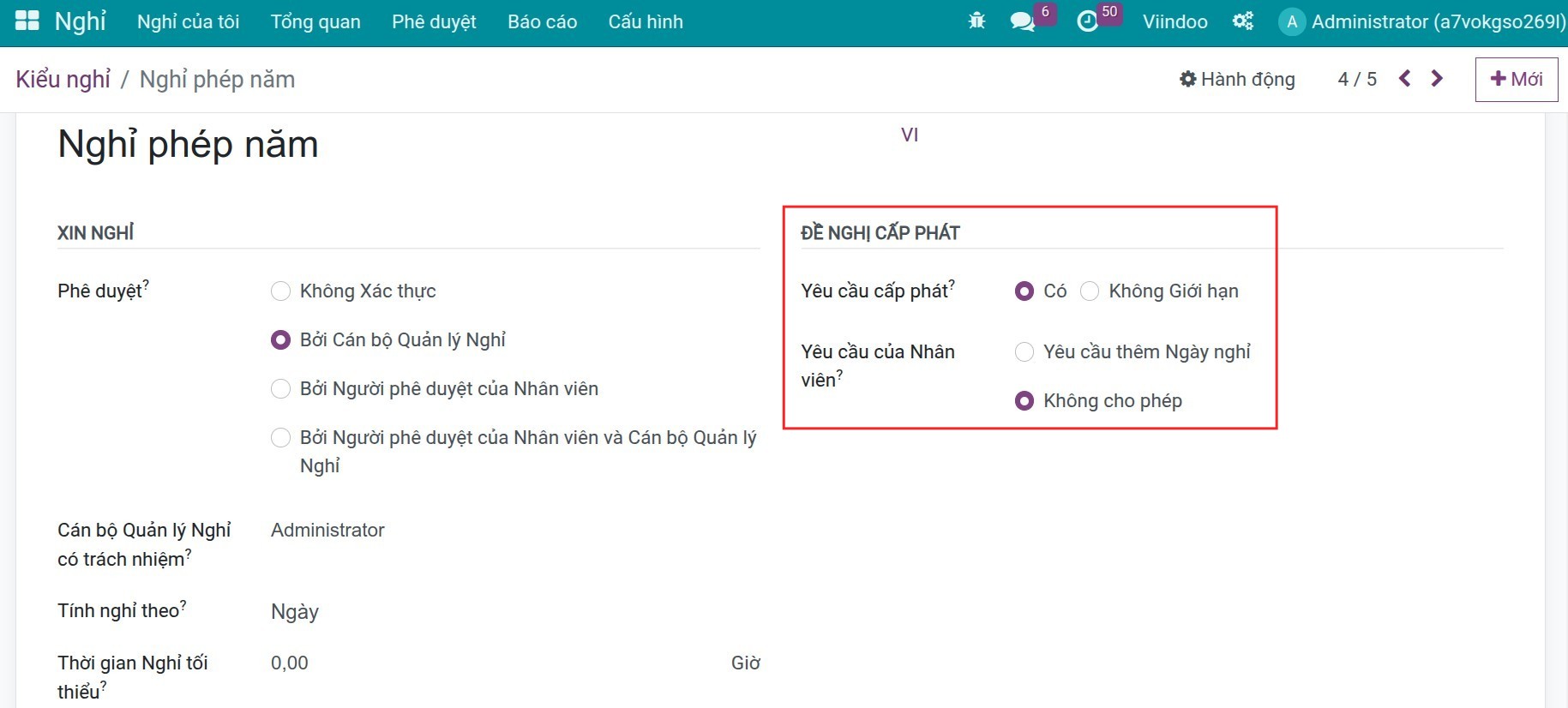Click the Mới new record button

click(1516, 79)
